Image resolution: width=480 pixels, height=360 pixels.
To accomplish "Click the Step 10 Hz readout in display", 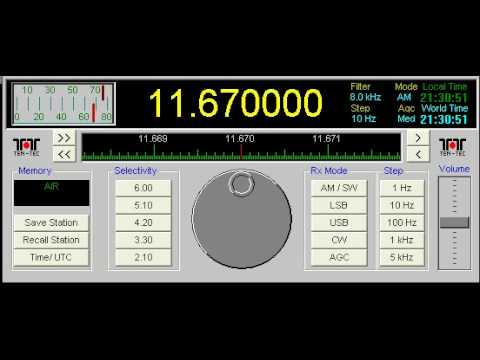I will click(x=363, y=119).
